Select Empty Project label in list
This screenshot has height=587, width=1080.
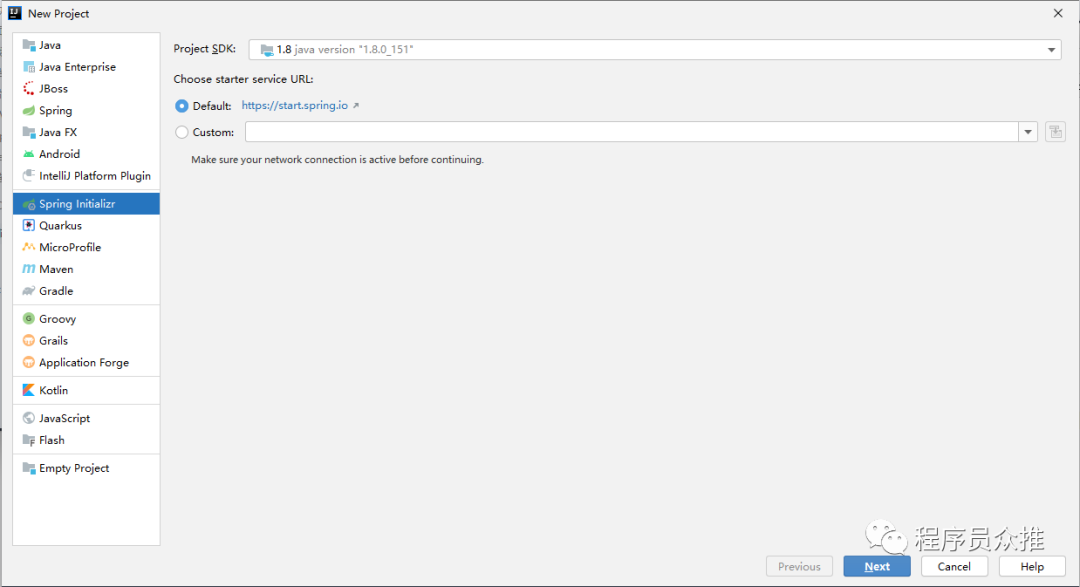[74, 468]
